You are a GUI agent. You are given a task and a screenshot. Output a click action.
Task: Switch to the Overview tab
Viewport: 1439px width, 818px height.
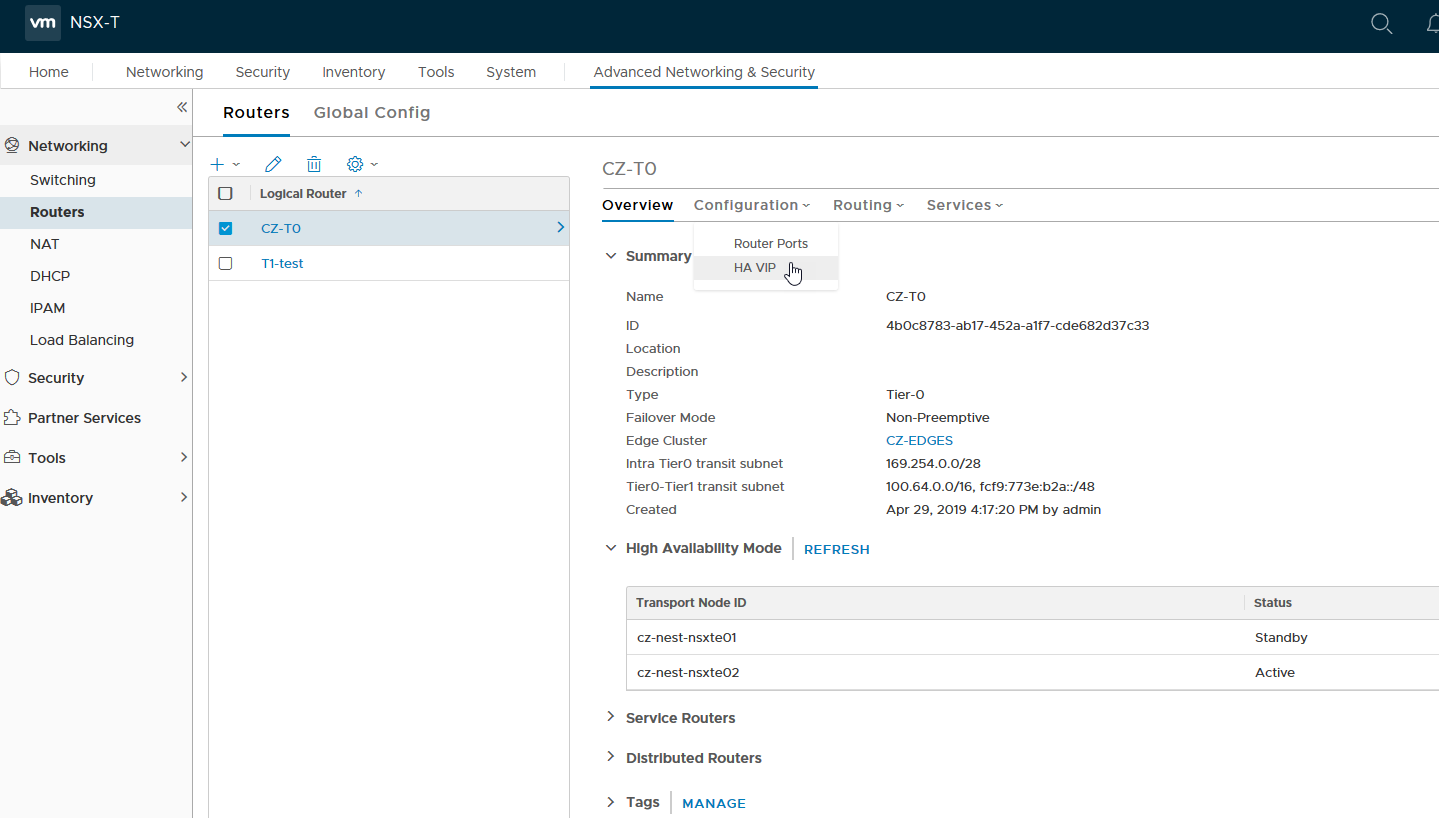tap(637, 205)
